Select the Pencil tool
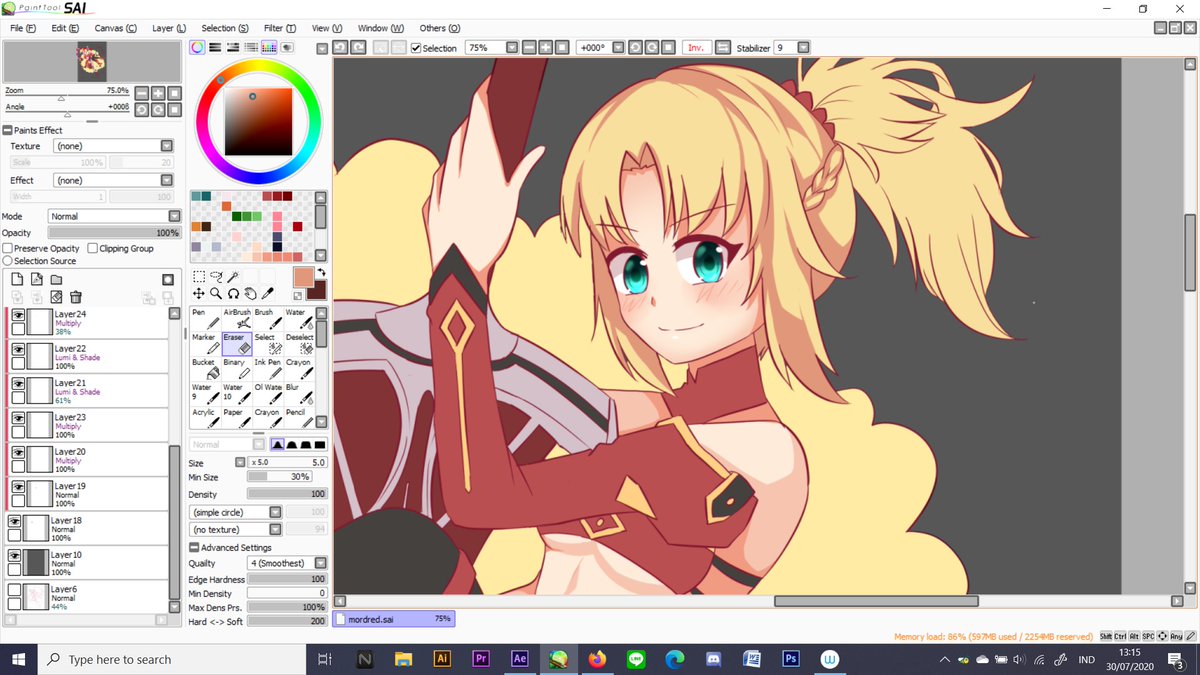The width and height of the screenshot is (1200, 675). click(298, 419)
